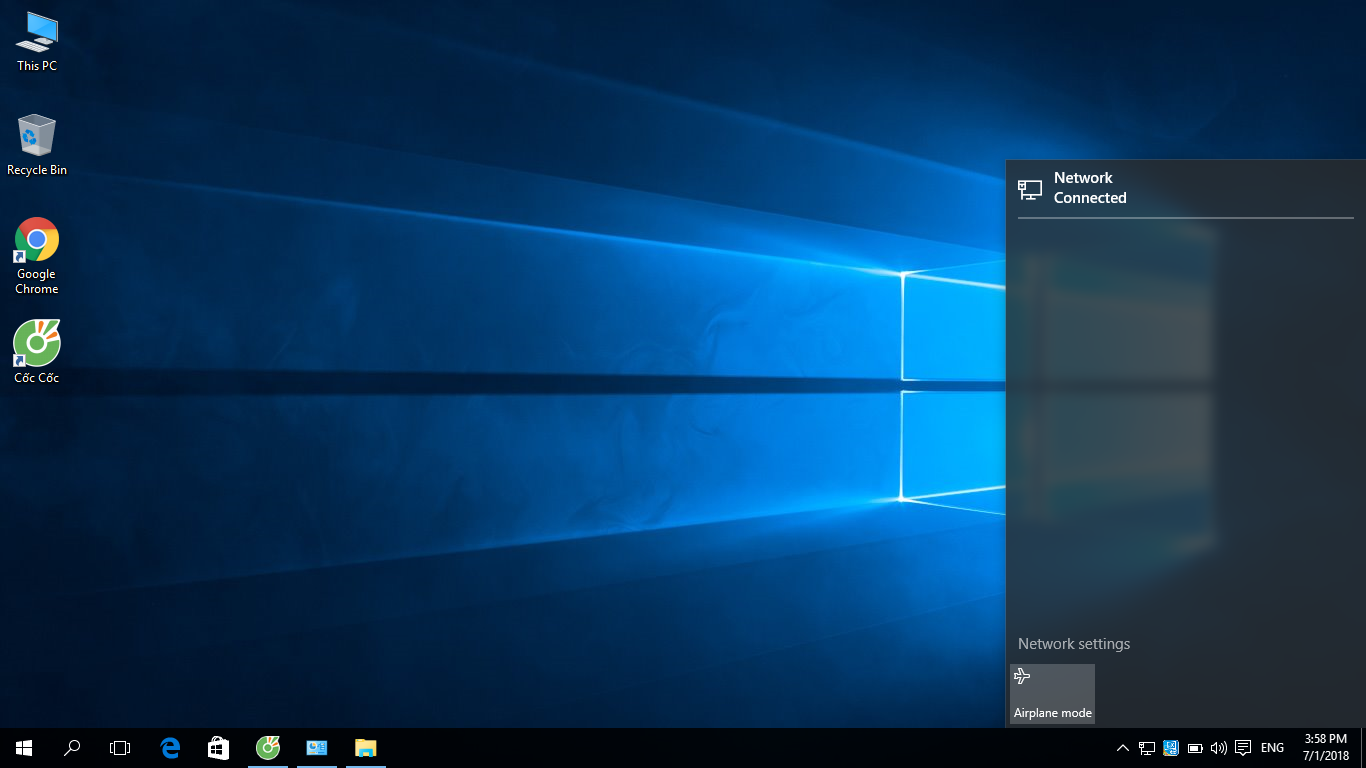Switch to Cốc Cốc in the taskbar
Screen dimensions: 1366x768
click(x=267, y=747)
